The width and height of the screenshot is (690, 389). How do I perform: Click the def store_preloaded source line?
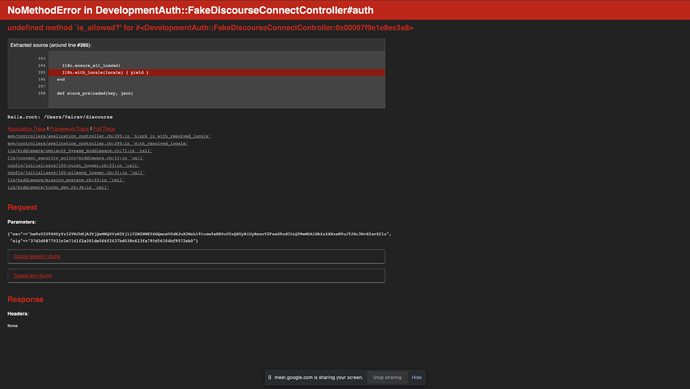[x=95, y=93]
